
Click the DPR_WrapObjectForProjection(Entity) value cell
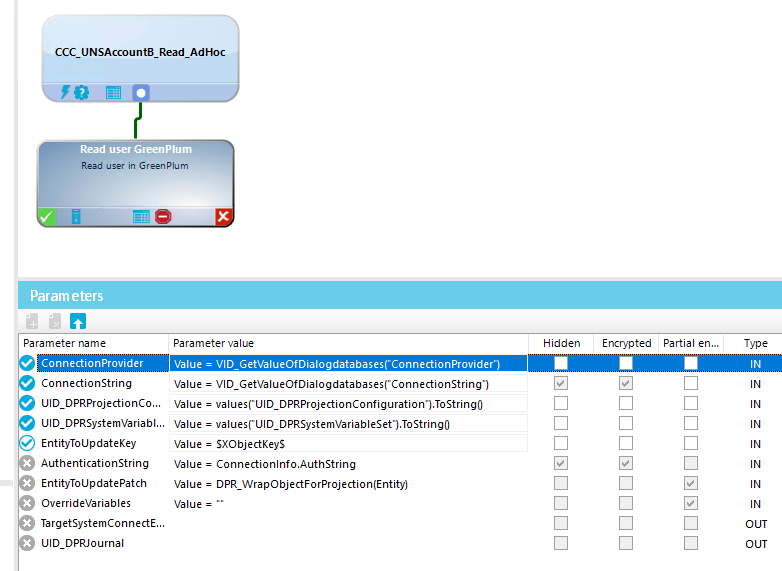point(348,483)
